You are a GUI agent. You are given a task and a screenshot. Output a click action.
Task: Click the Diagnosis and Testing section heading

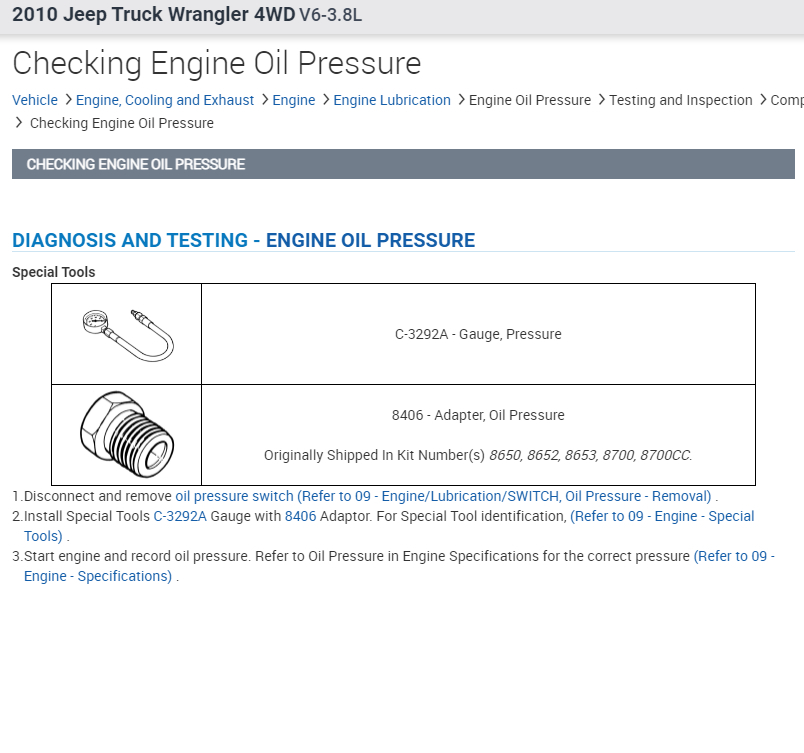click(x=243, y=240)
